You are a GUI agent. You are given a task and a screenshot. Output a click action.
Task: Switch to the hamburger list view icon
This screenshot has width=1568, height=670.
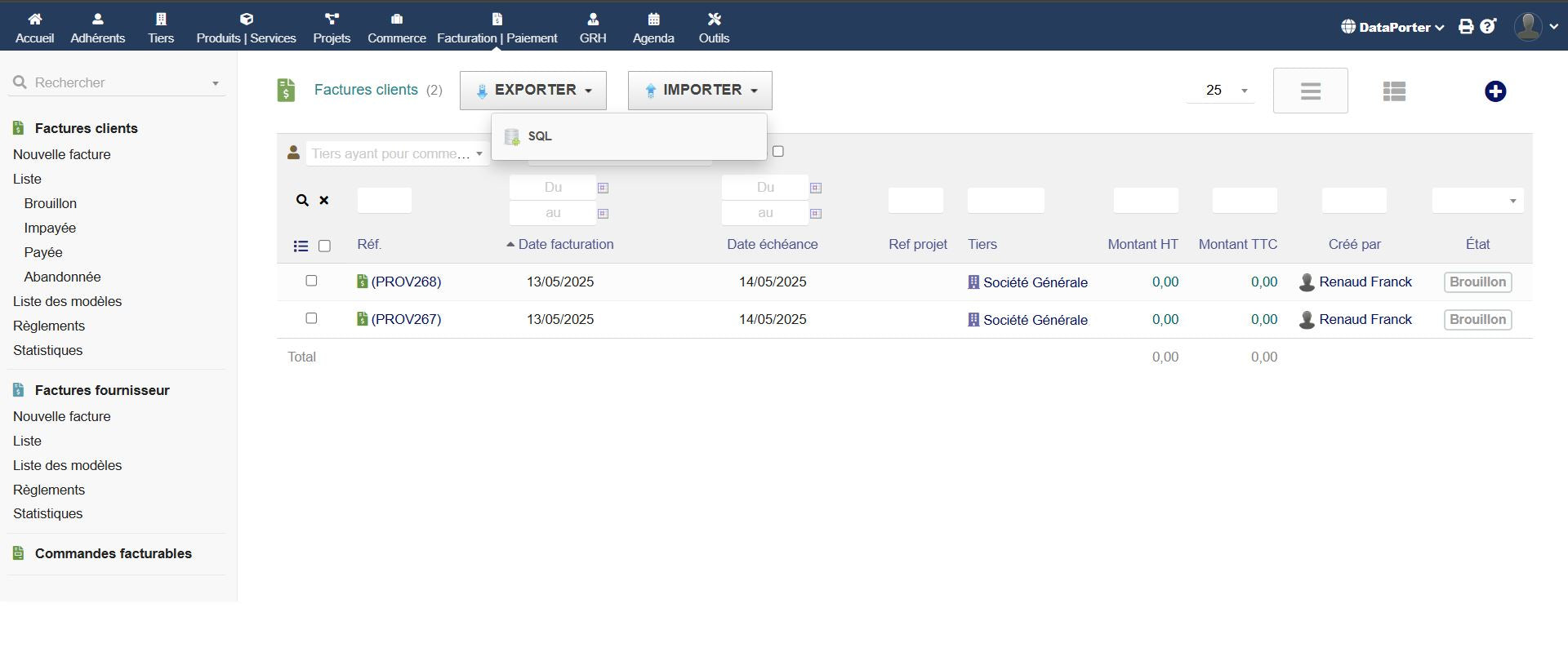point(1310,91)
